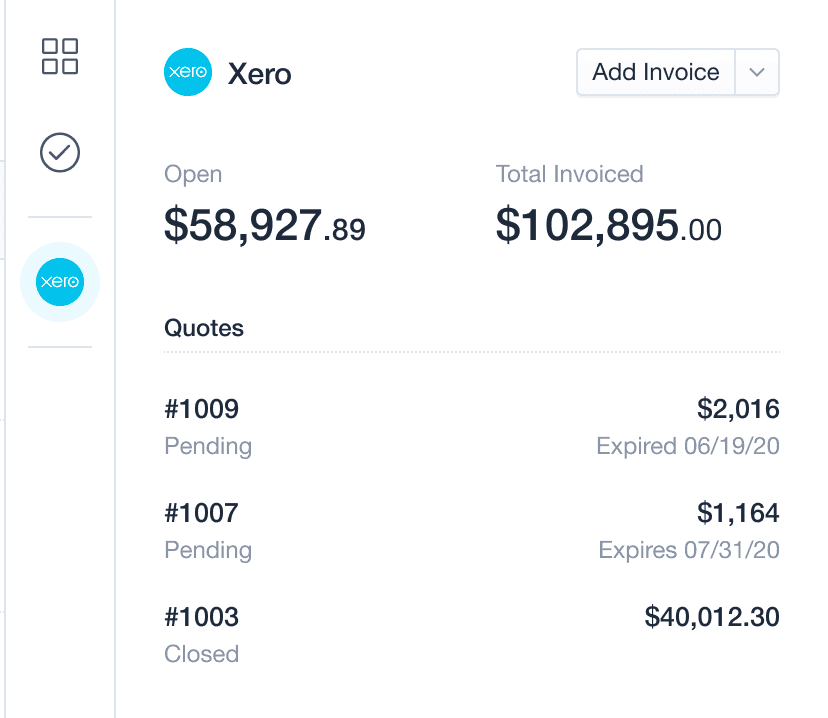The width and height of the screenshot is (828, 718).
Task: Open the four-squares dashboard grid icon
Action: (60, 56)
